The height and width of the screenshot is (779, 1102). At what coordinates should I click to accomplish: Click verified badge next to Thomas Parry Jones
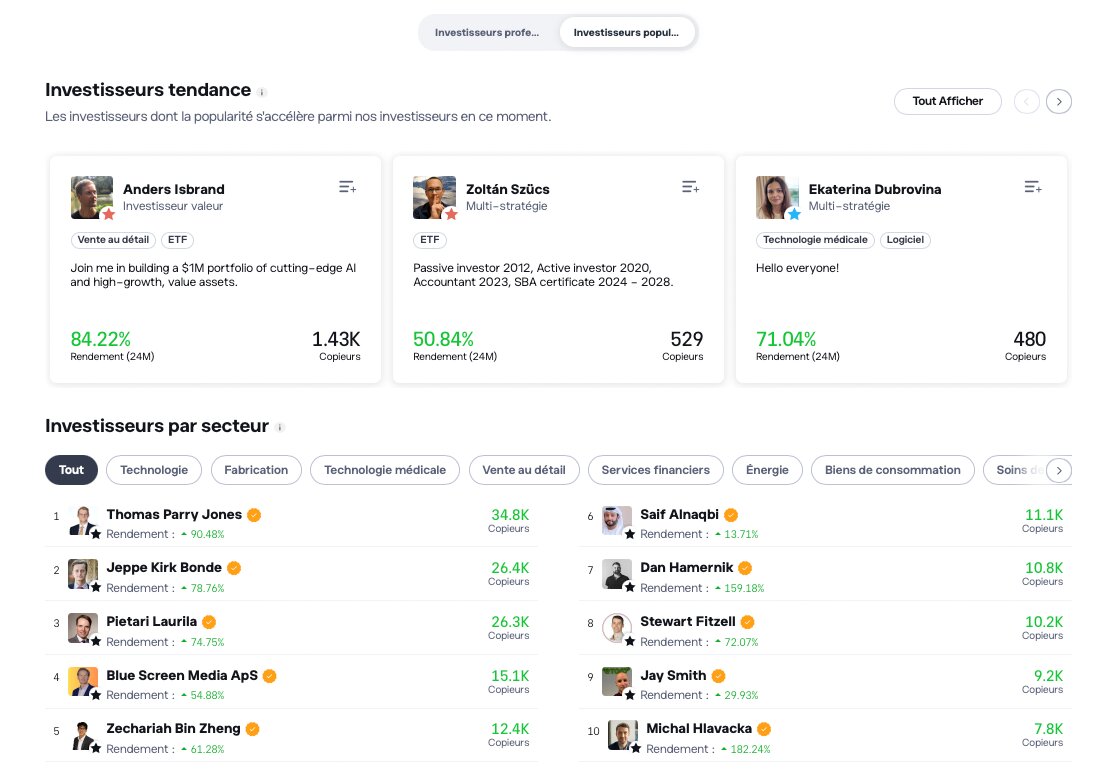(255, 515)
